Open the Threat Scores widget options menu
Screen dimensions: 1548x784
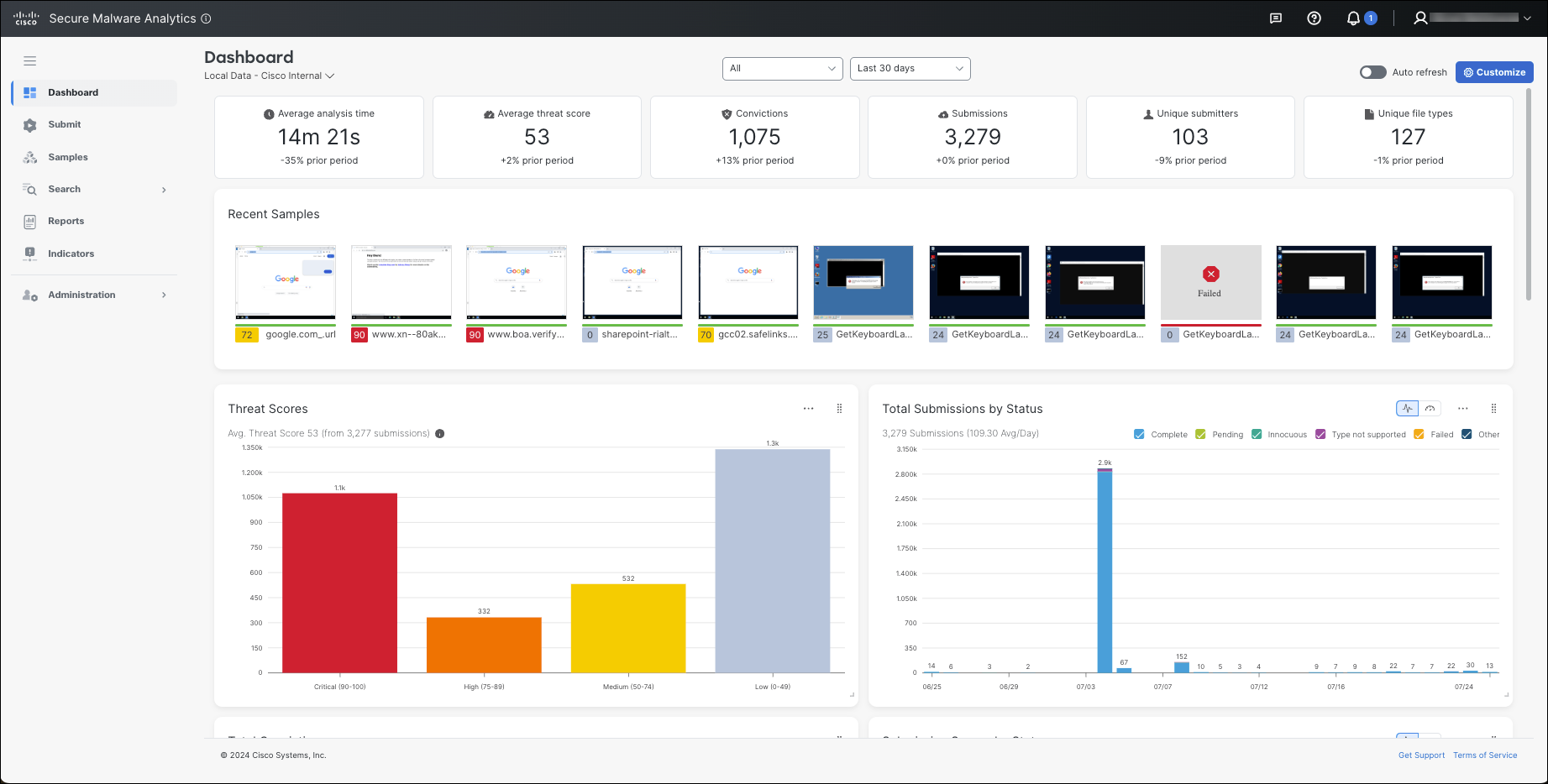(x=808, y=408)
